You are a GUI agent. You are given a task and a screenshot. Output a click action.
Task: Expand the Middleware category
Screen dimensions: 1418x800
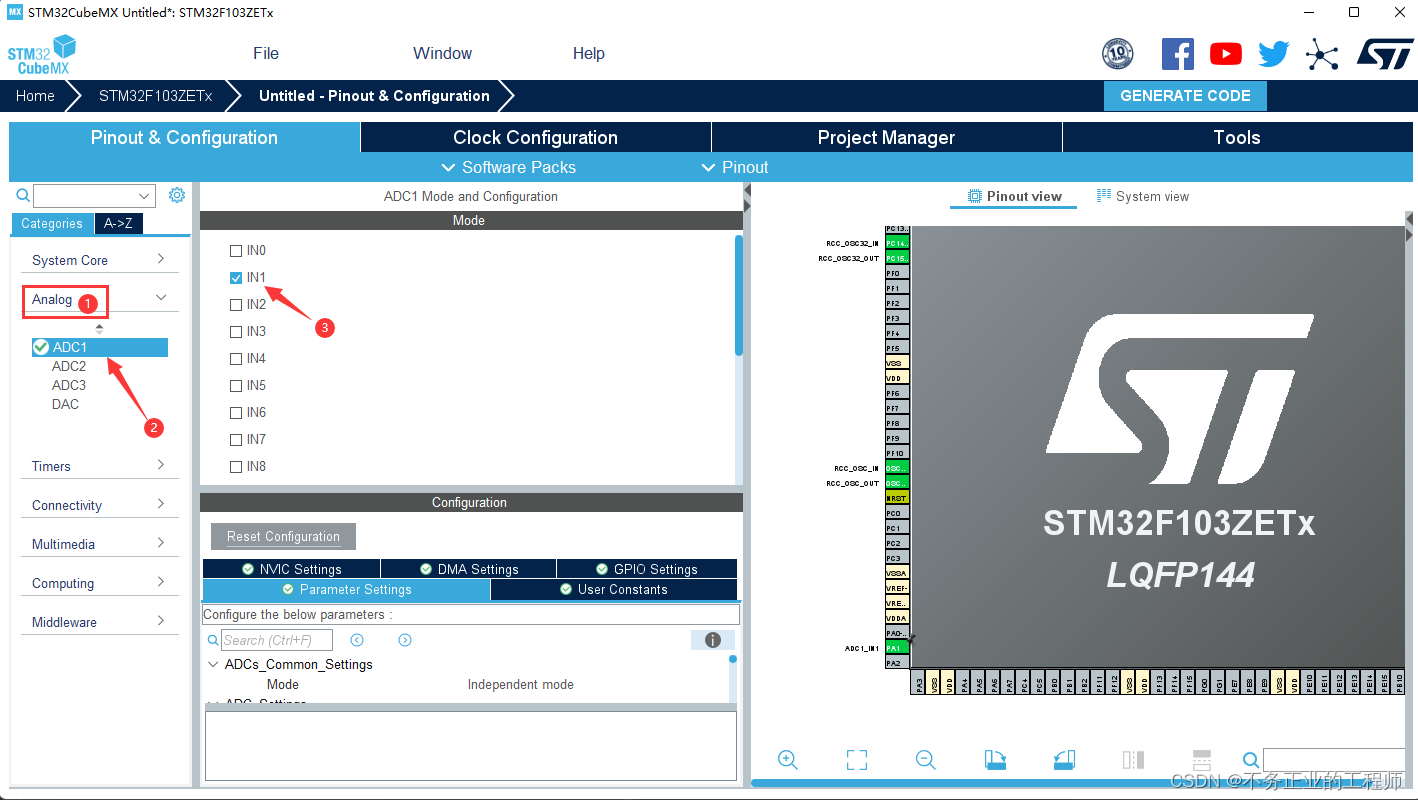click(100, 622)
